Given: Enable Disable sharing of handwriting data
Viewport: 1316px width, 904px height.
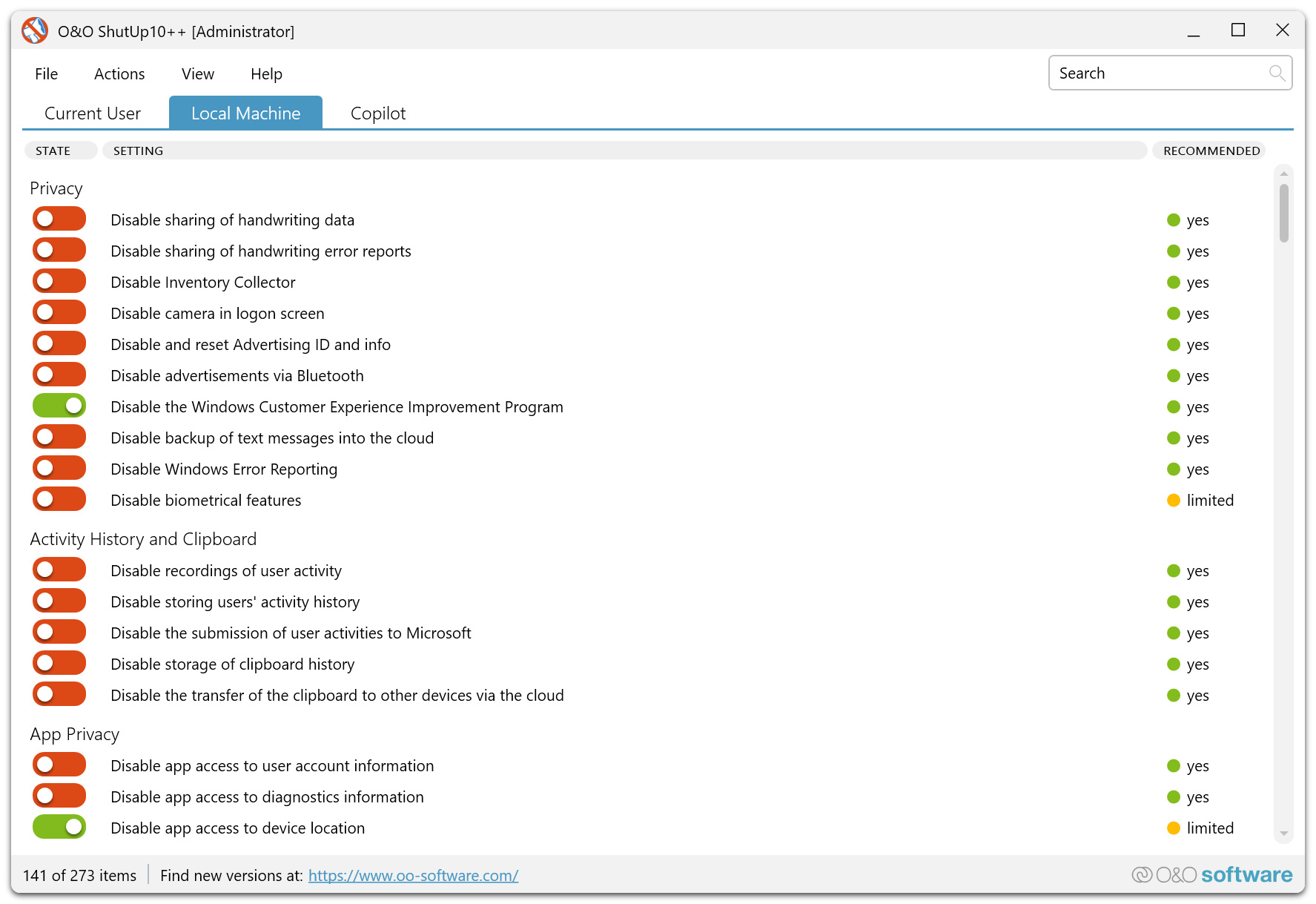Looking at the screenshot, I should pos(59,220).
